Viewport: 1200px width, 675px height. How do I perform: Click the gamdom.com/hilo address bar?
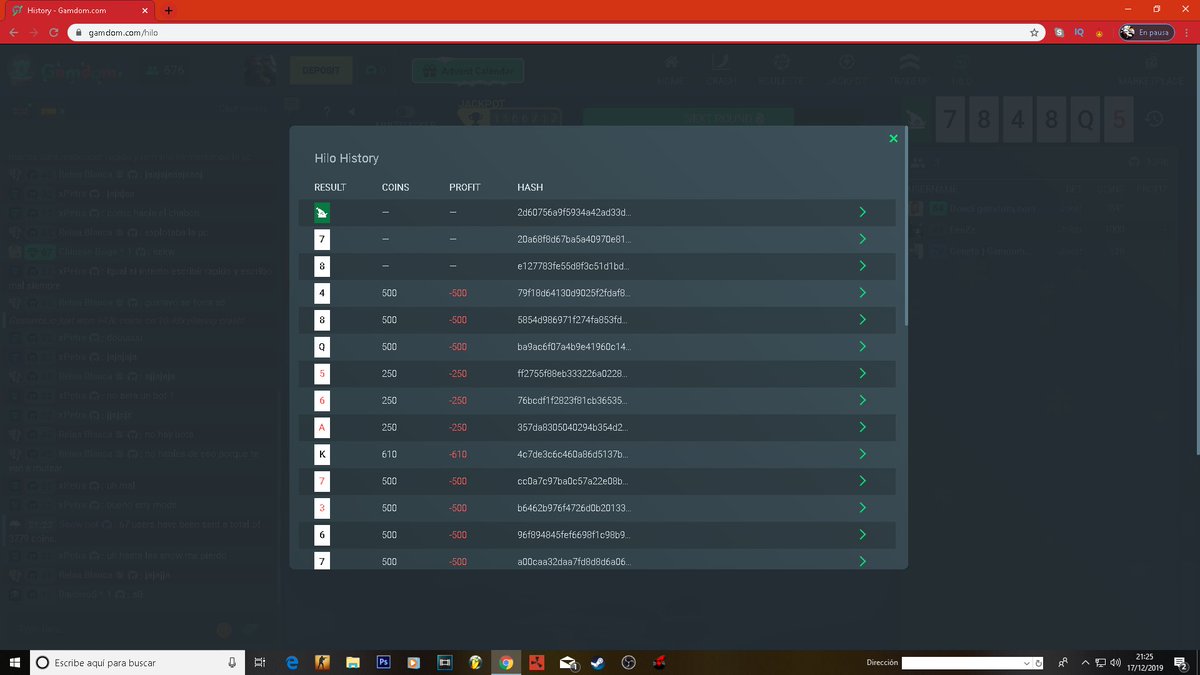(555, 32)
